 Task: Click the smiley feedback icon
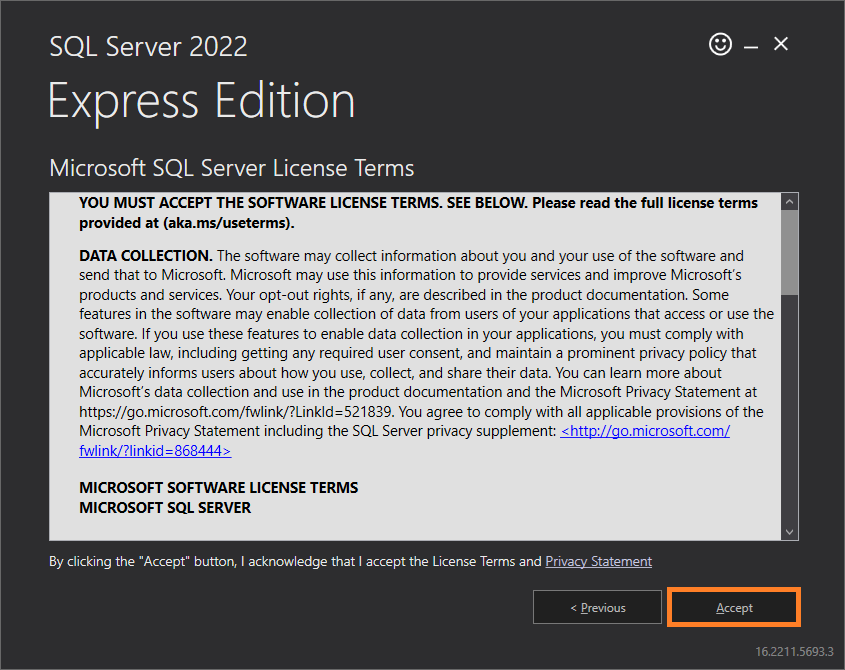click(720, 44)
